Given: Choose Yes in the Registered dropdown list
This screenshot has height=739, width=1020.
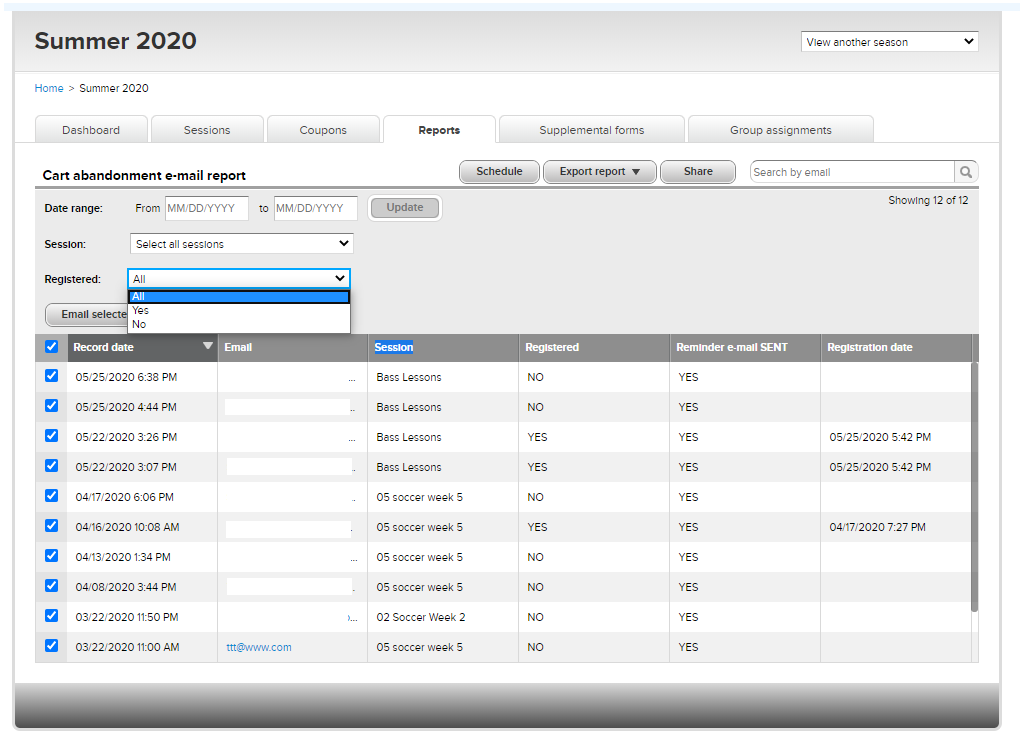Looking at the screenshot, I should coord(139,311).
